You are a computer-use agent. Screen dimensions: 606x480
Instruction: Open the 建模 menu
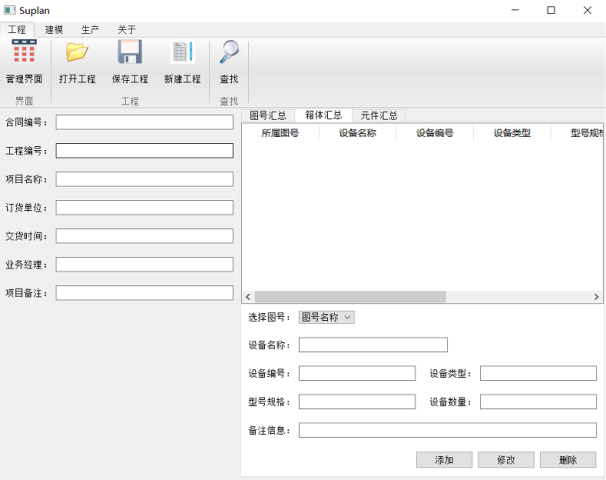click(x=54, y=30)
